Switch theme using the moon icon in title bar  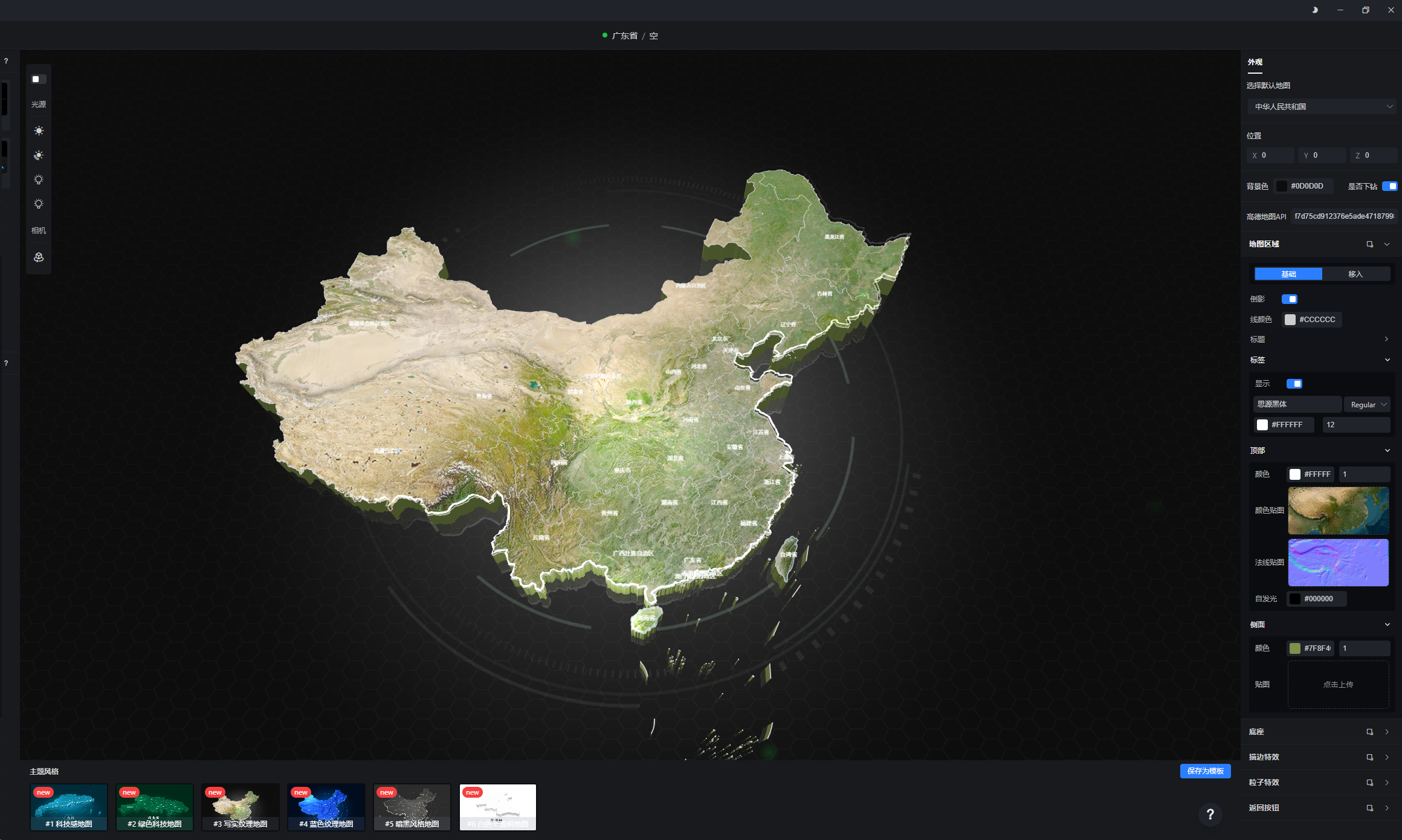pyautogui.click(x=1314, y=10)
